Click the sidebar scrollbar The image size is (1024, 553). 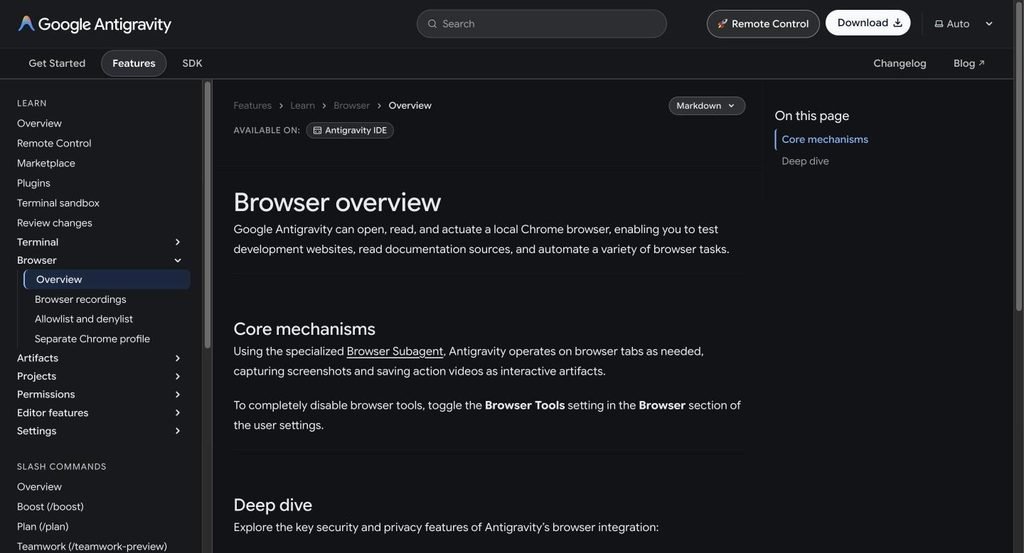(x=207, y=215)
